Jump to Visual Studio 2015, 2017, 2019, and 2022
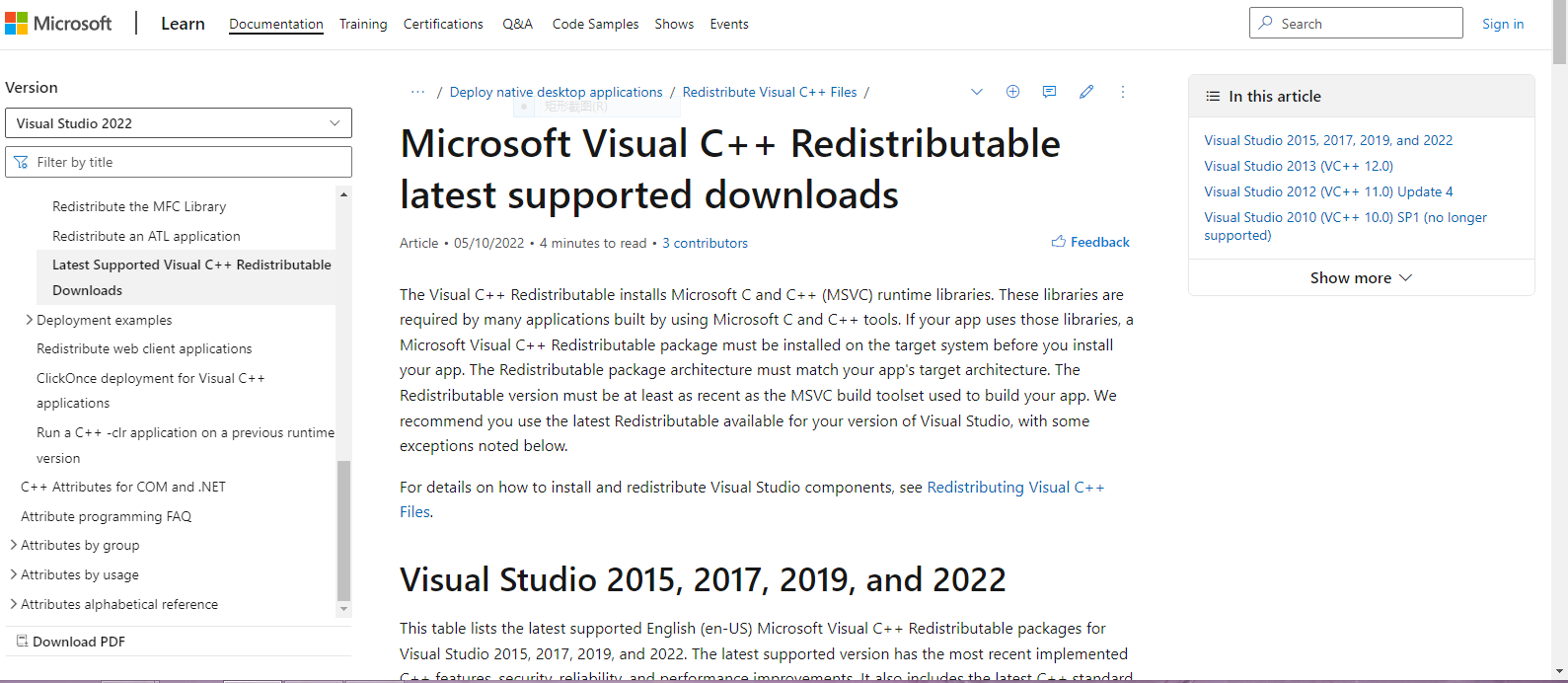 point(1328,140)
